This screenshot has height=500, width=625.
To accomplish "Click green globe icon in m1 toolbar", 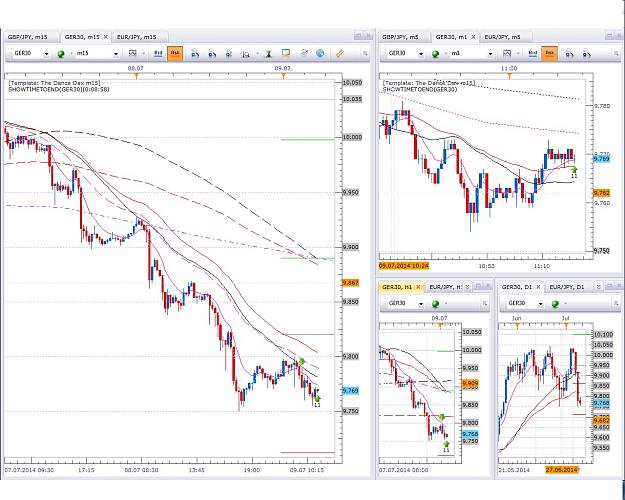I will pos(435,54).
